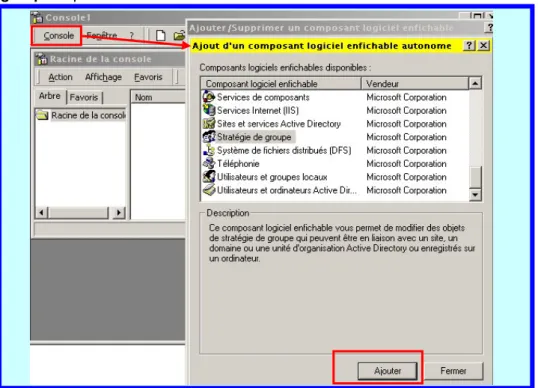Click the new document icon in Console1 toolbar
This screenshot has width=538, height=388.
point(161,35)
